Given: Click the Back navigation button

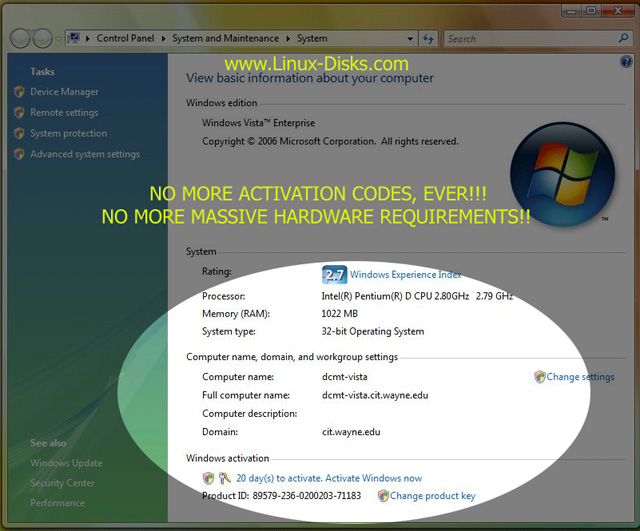Looking at the screenshot, I should (x=20, y=39).
